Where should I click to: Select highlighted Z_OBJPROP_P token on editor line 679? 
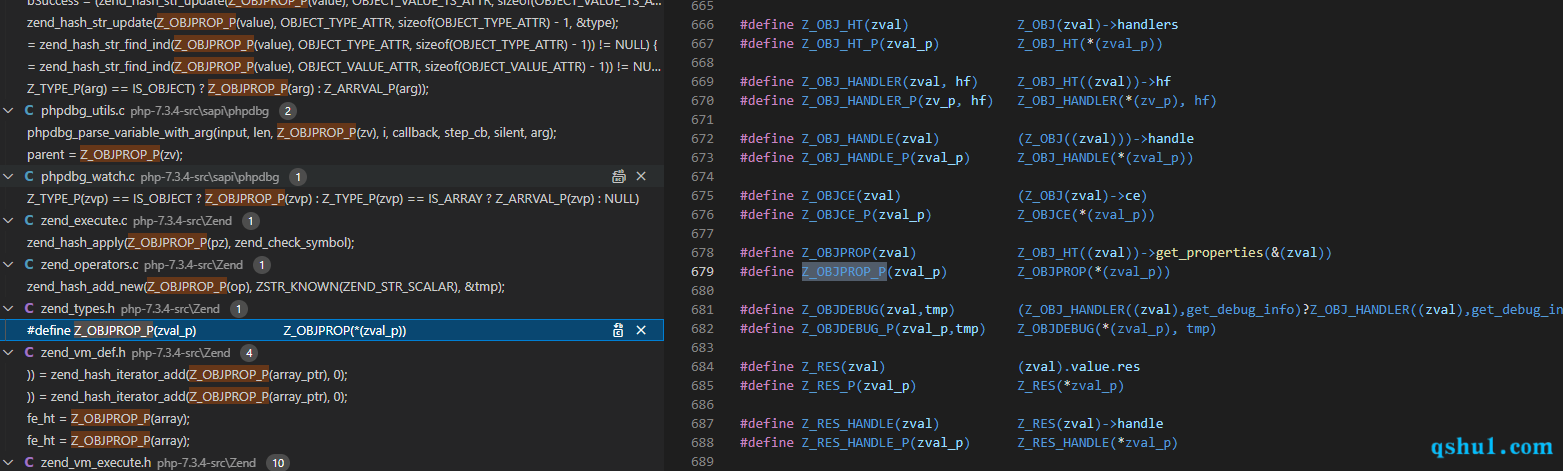844,271
